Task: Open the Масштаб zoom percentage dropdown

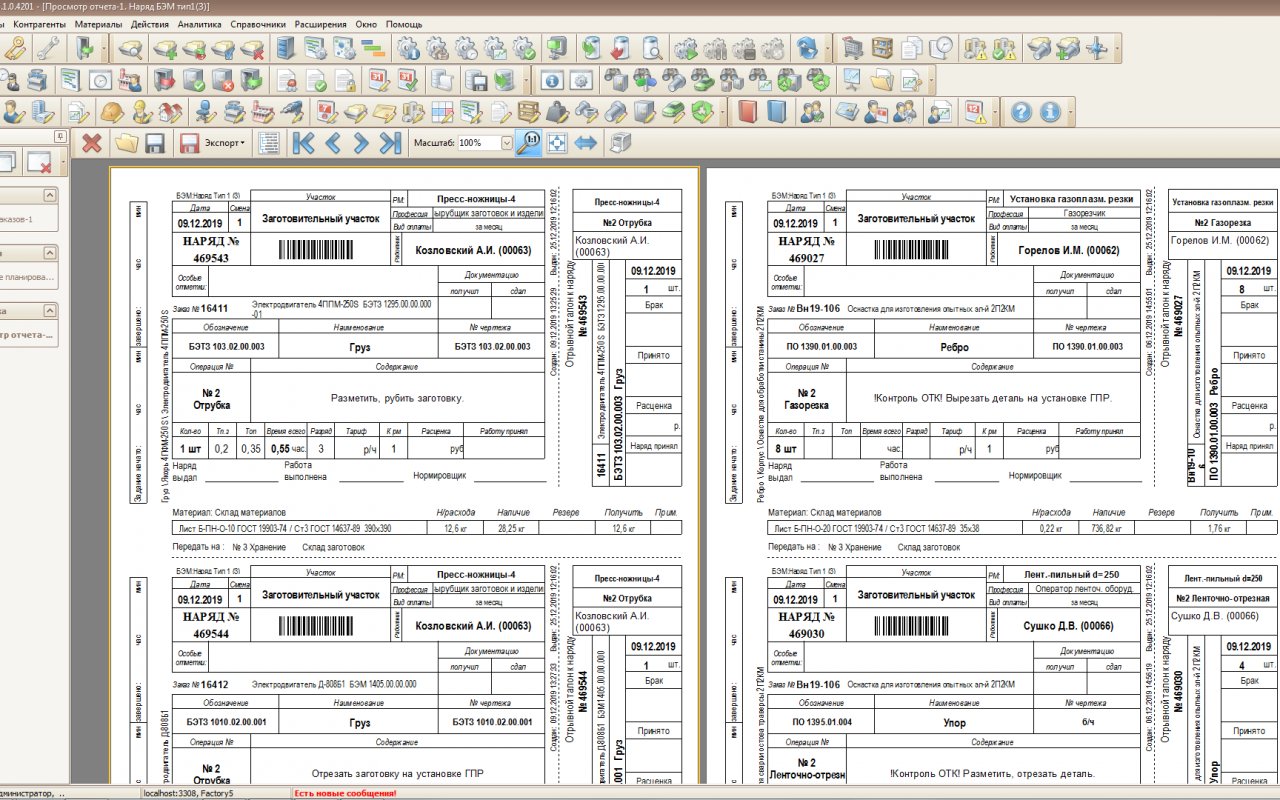Action: (x=507, y=143)
